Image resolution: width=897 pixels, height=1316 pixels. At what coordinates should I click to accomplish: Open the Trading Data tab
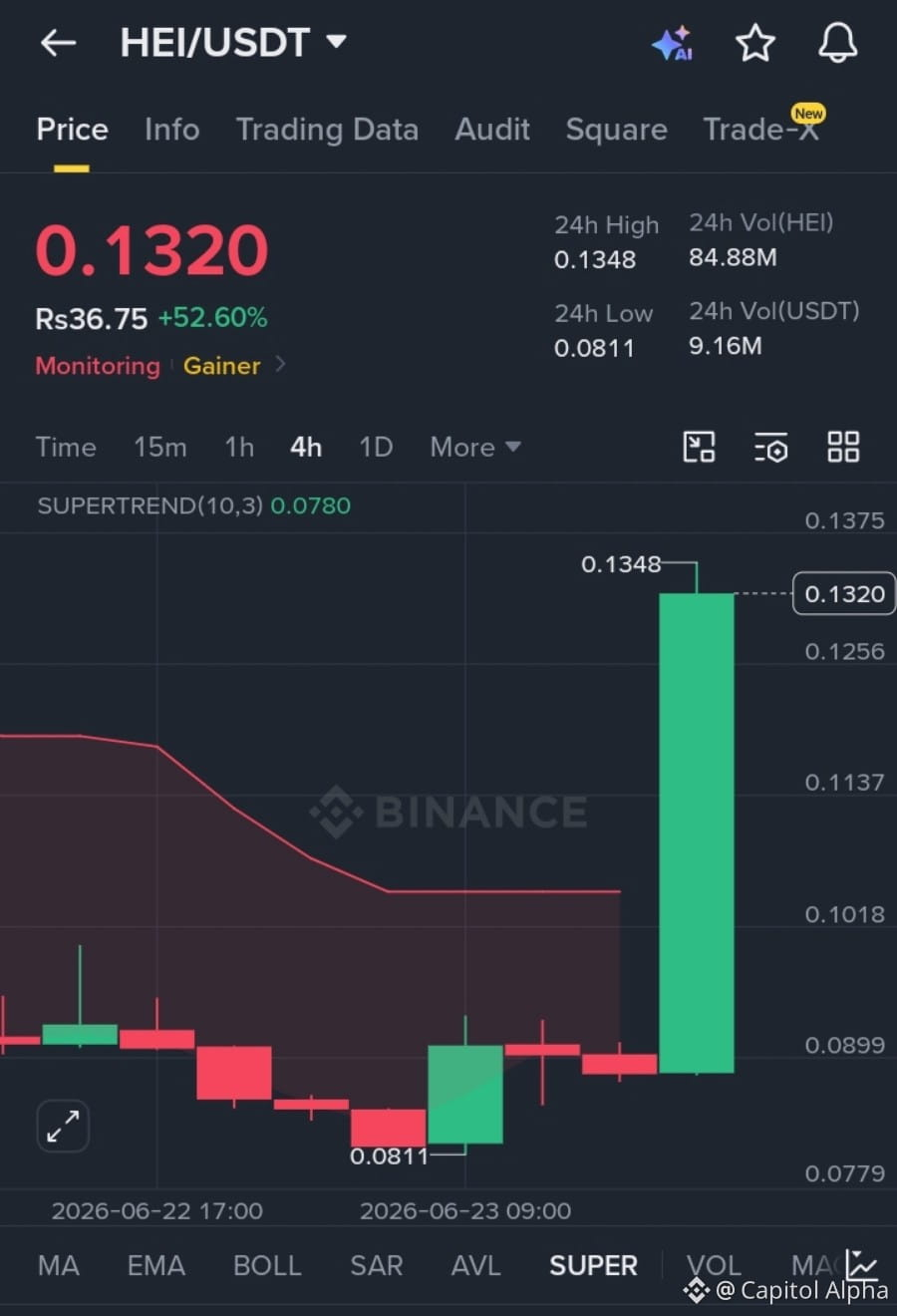coord(327,130)
